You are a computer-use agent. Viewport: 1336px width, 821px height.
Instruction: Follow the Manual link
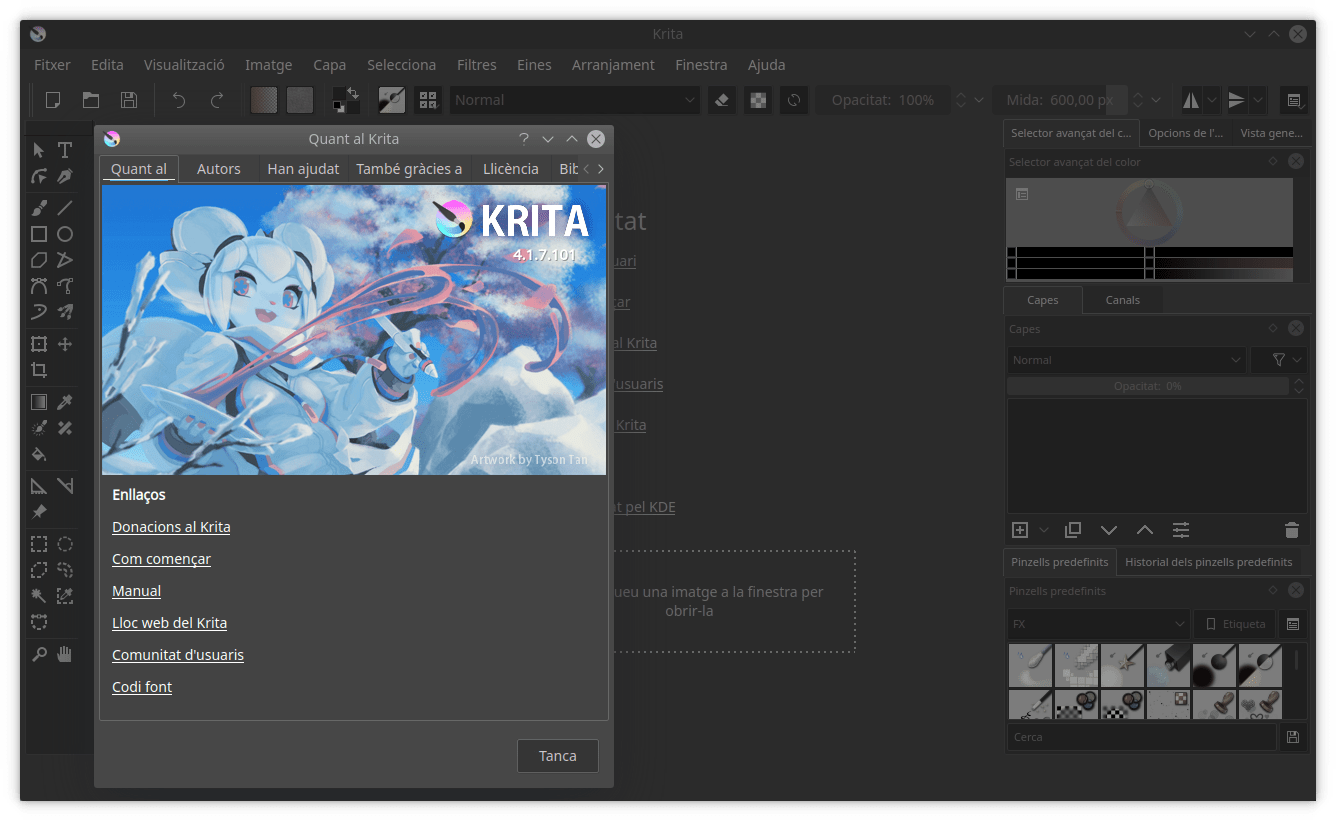pyautogui.click(x=136, y=591)
